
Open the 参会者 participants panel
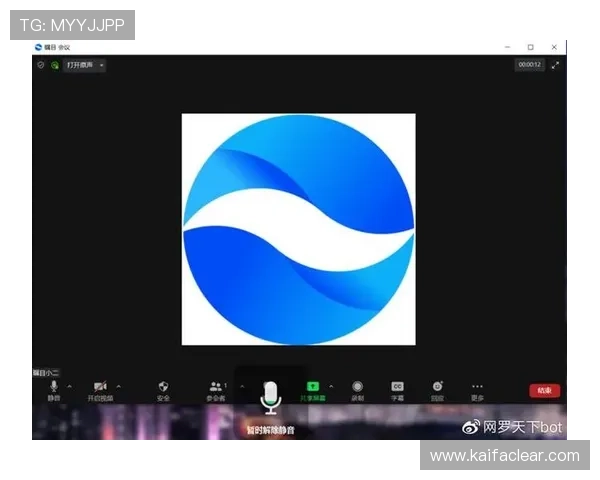tap(216, 390)
